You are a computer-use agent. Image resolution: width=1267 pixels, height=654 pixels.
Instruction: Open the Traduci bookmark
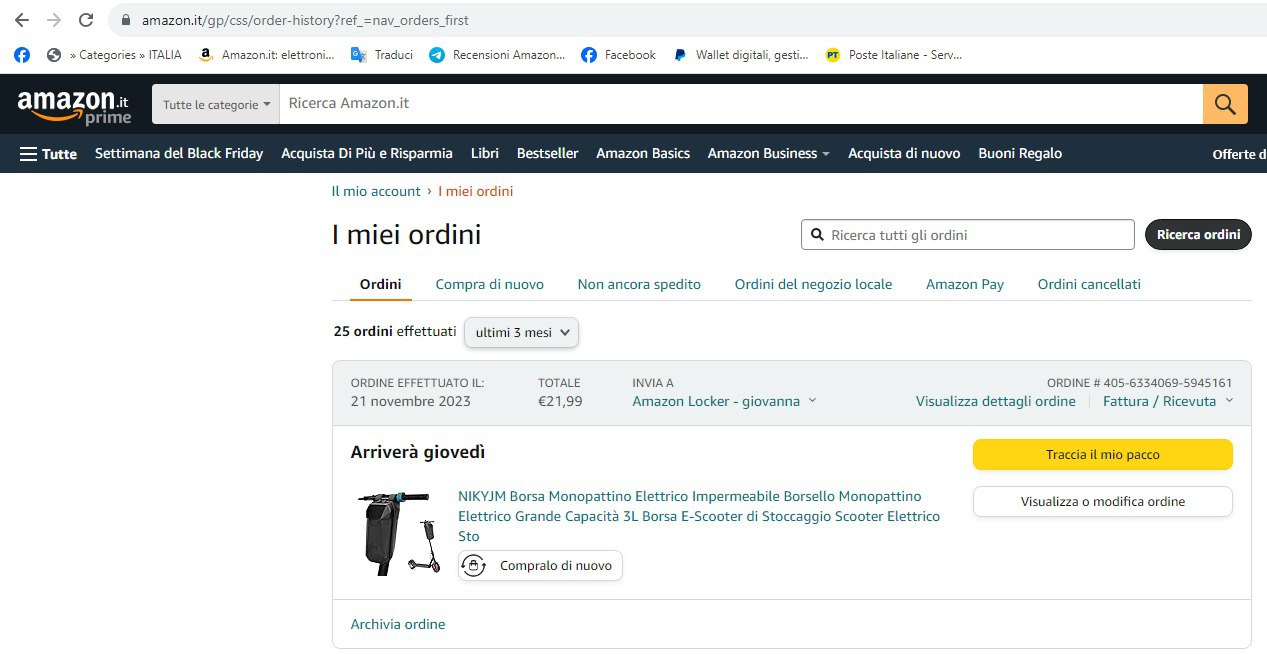(382, 55)
